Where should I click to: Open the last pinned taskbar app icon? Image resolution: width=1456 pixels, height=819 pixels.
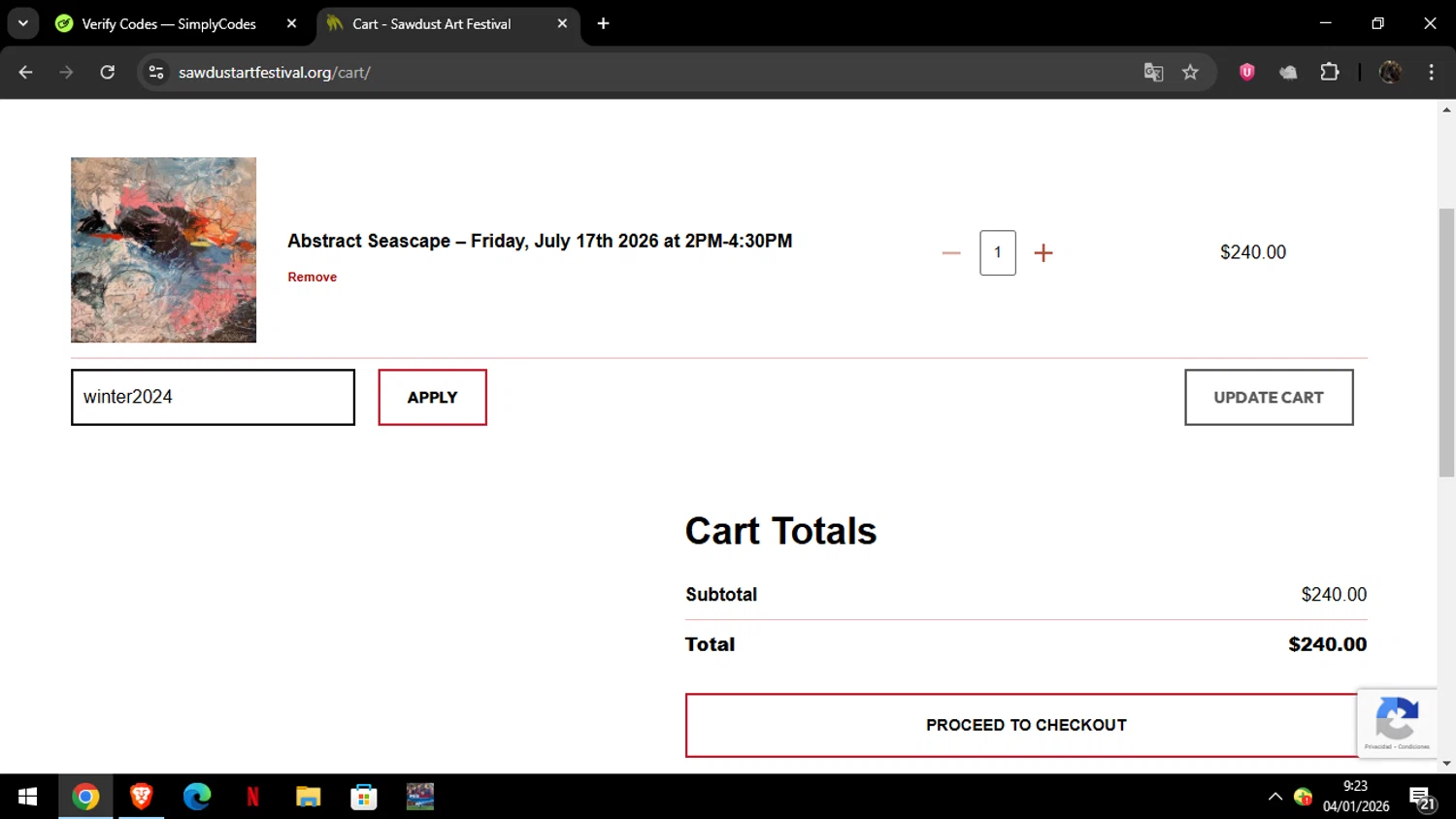click(x=420, y=797)
